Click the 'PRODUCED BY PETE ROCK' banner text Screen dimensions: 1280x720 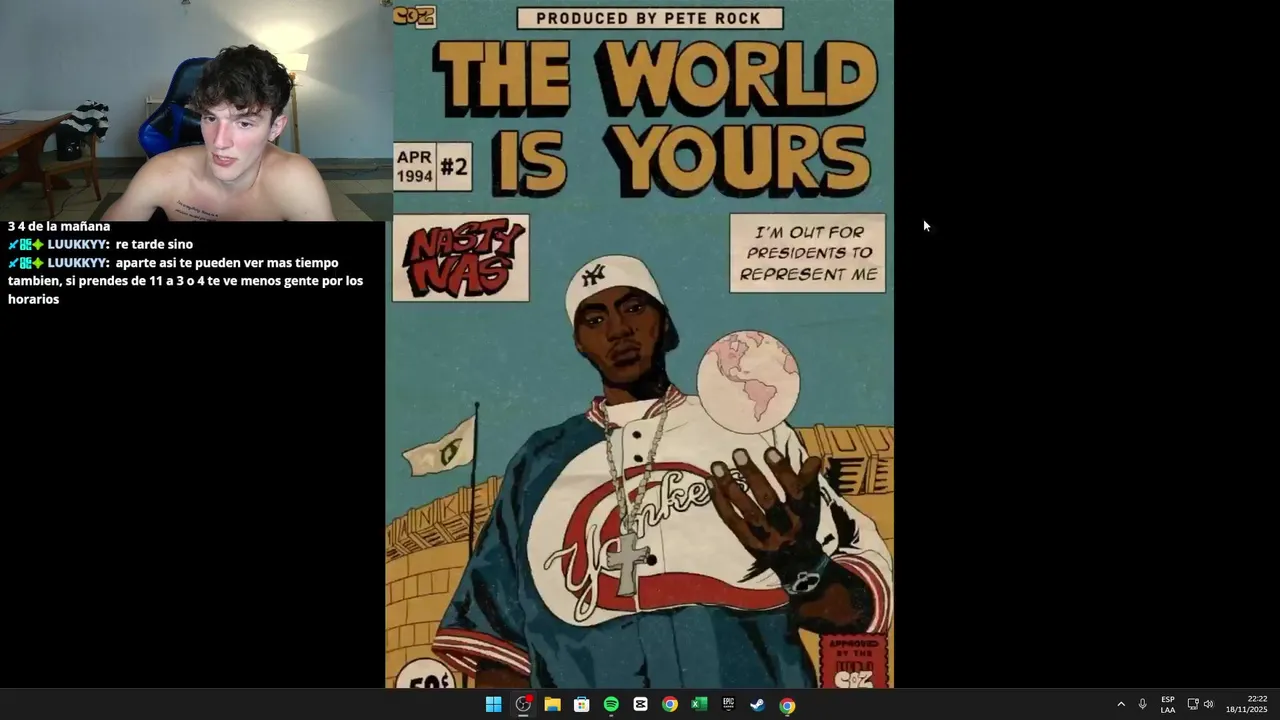(x=649, y=18)
